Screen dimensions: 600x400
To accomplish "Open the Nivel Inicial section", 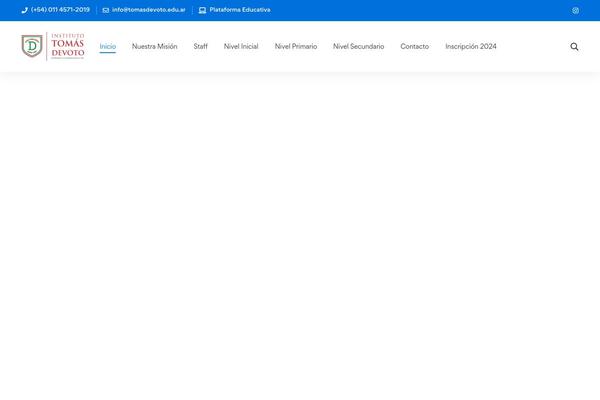I will [x=241, y=46].
